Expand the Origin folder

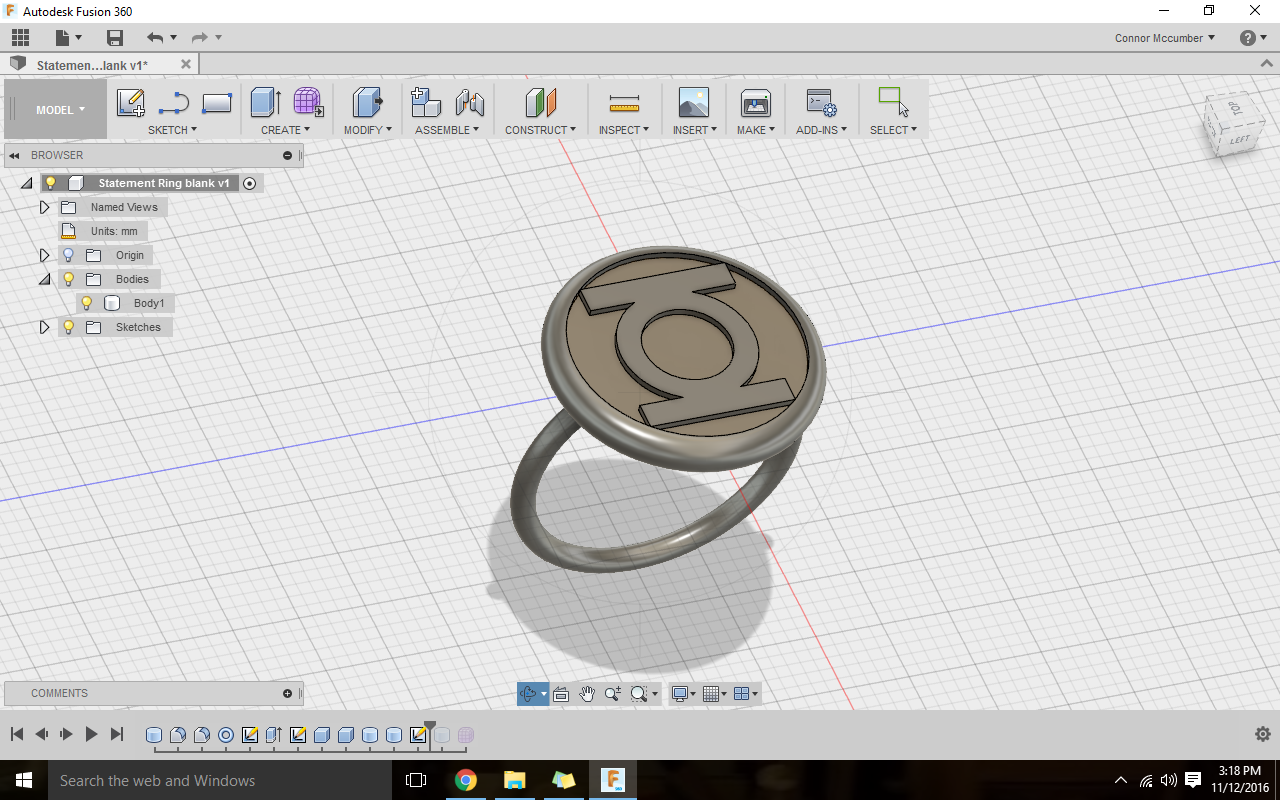44,255
